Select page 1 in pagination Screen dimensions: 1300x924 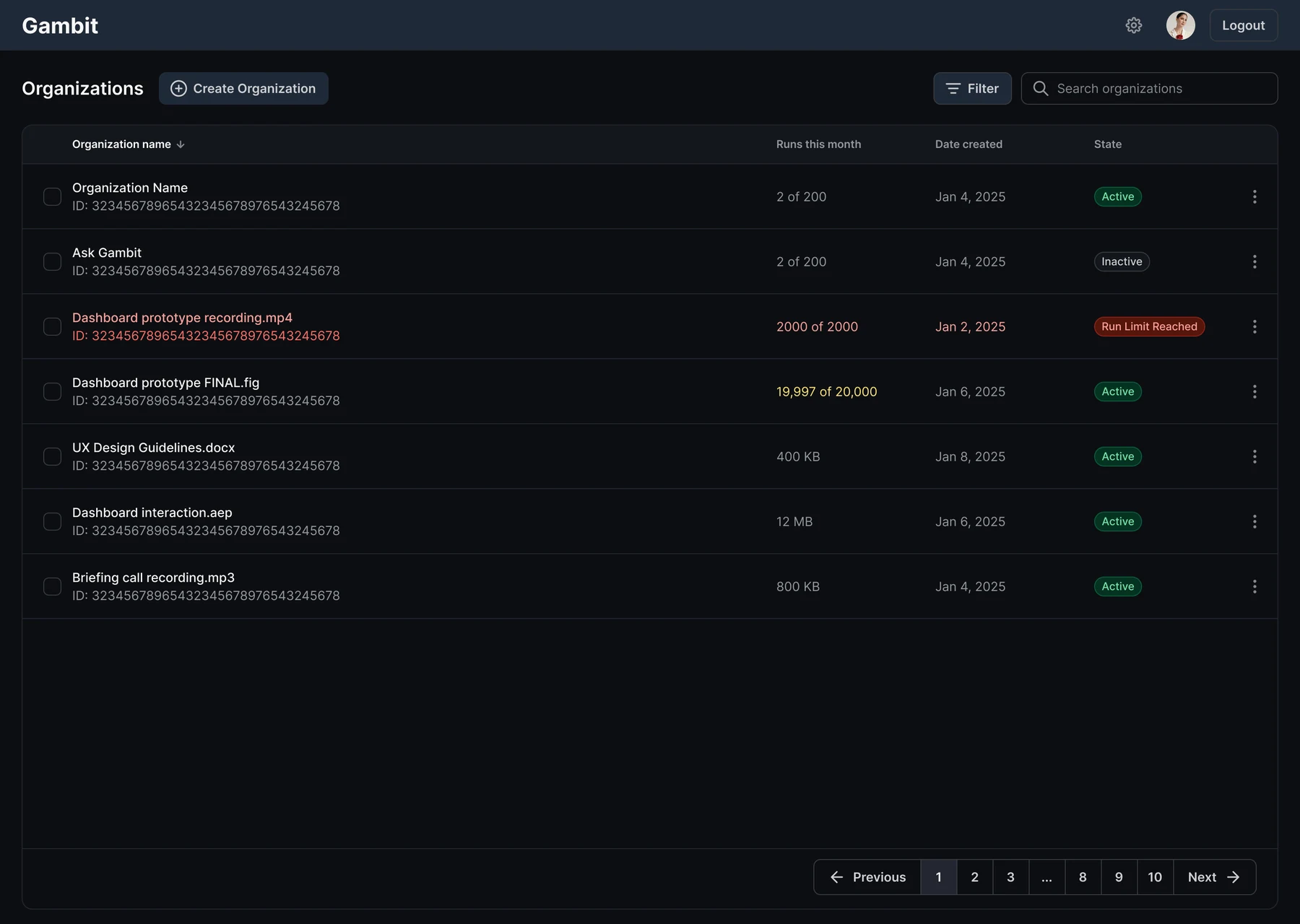tap(939, 877)
